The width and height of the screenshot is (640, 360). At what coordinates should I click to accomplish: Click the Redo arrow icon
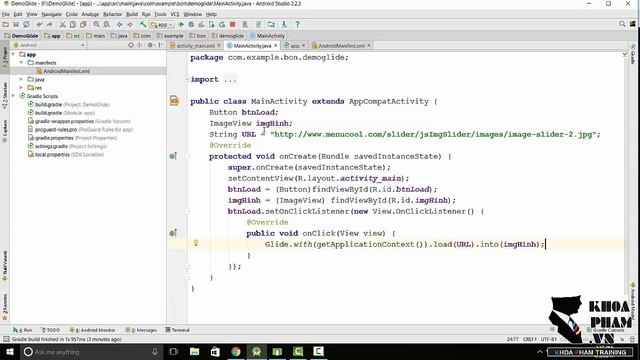click(x=49, y=25)
